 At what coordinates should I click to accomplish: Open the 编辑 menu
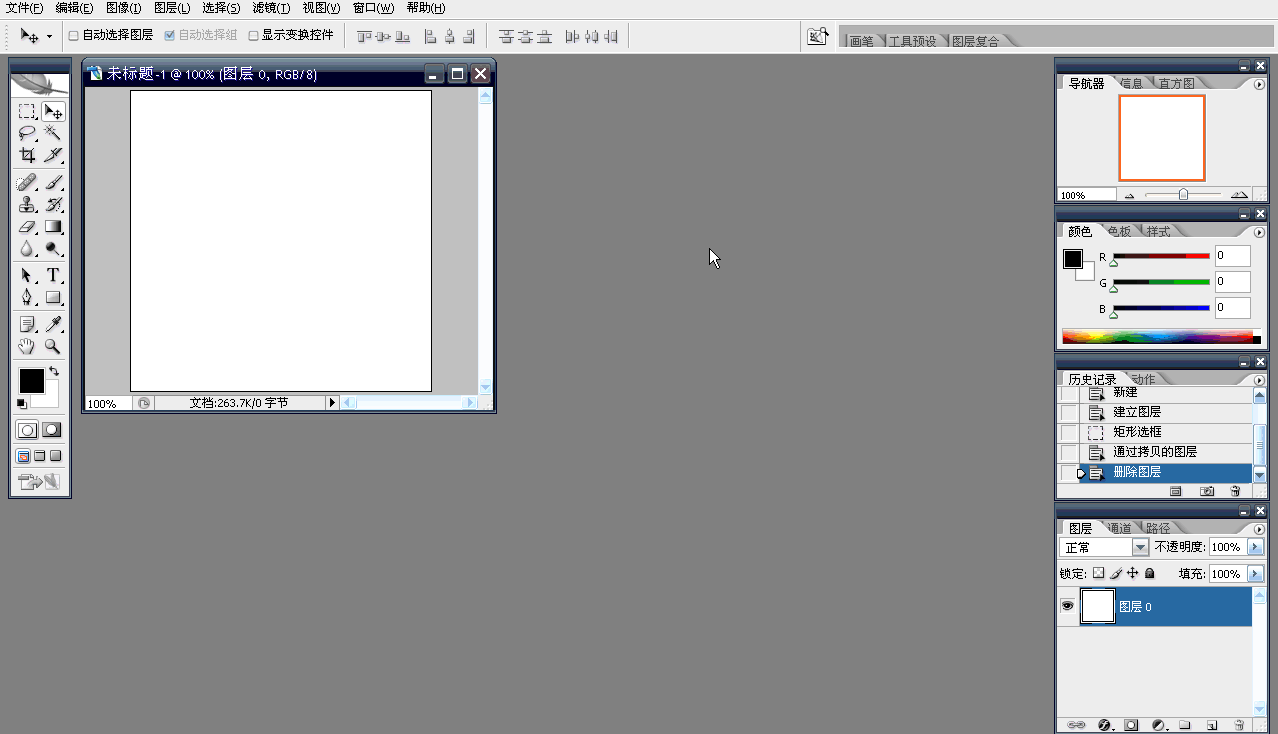point(74,8)
